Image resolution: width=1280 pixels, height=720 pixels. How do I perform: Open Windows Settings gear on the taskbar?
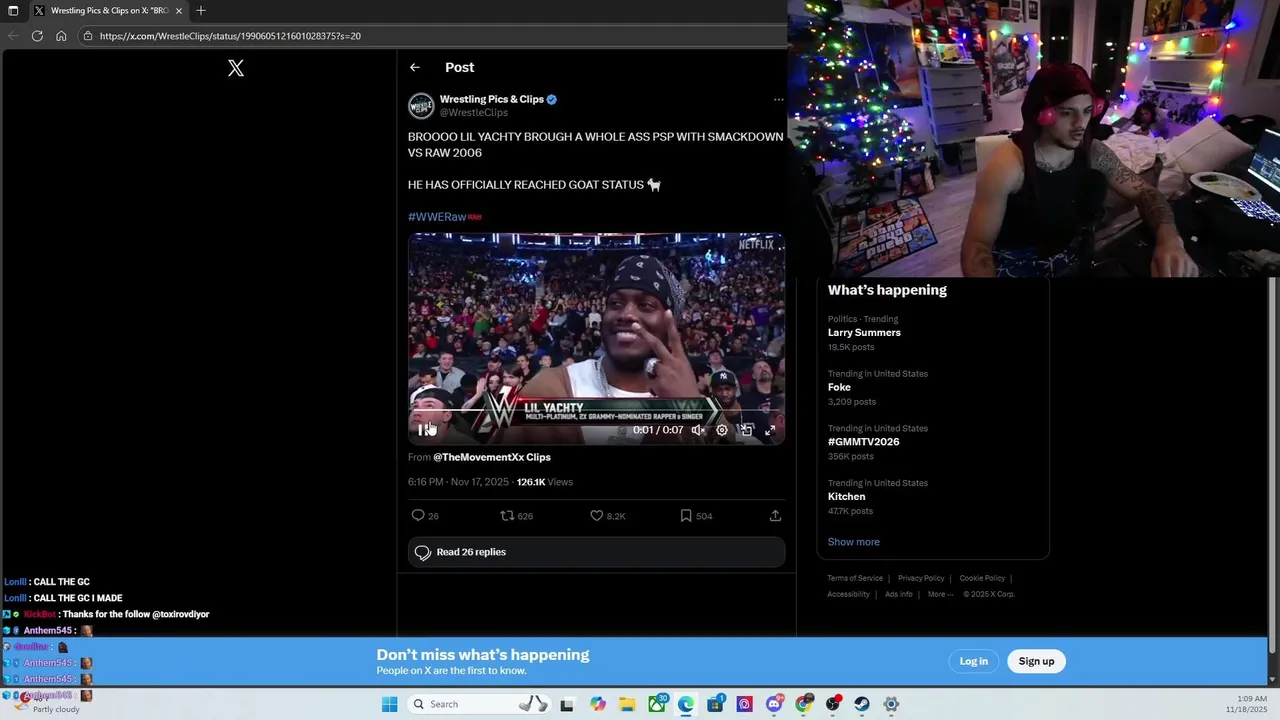(891, 704)
